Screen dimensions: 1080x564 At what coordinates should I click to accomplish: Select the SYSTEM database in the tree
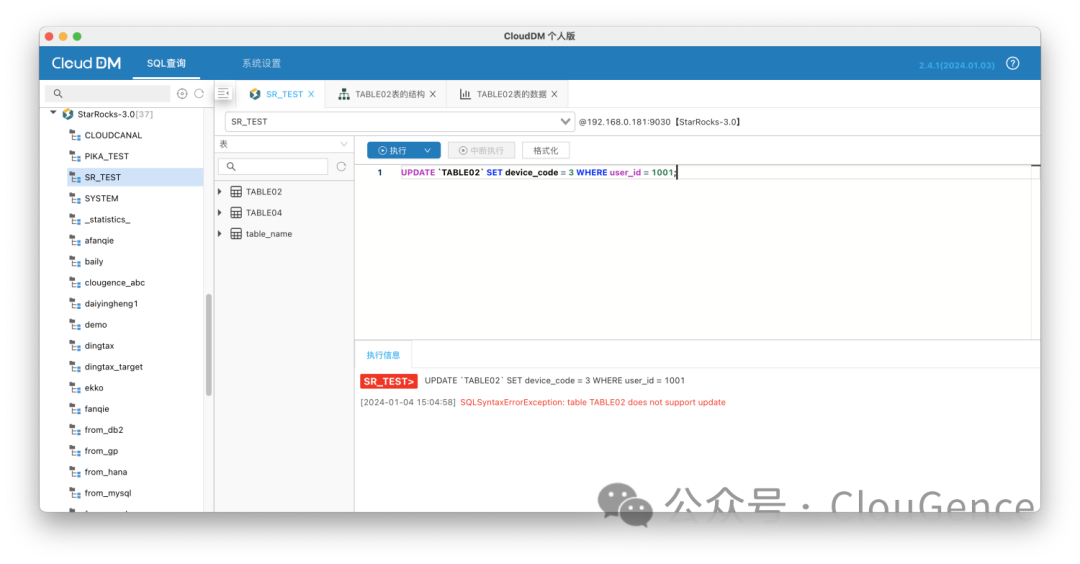(101, 199)
